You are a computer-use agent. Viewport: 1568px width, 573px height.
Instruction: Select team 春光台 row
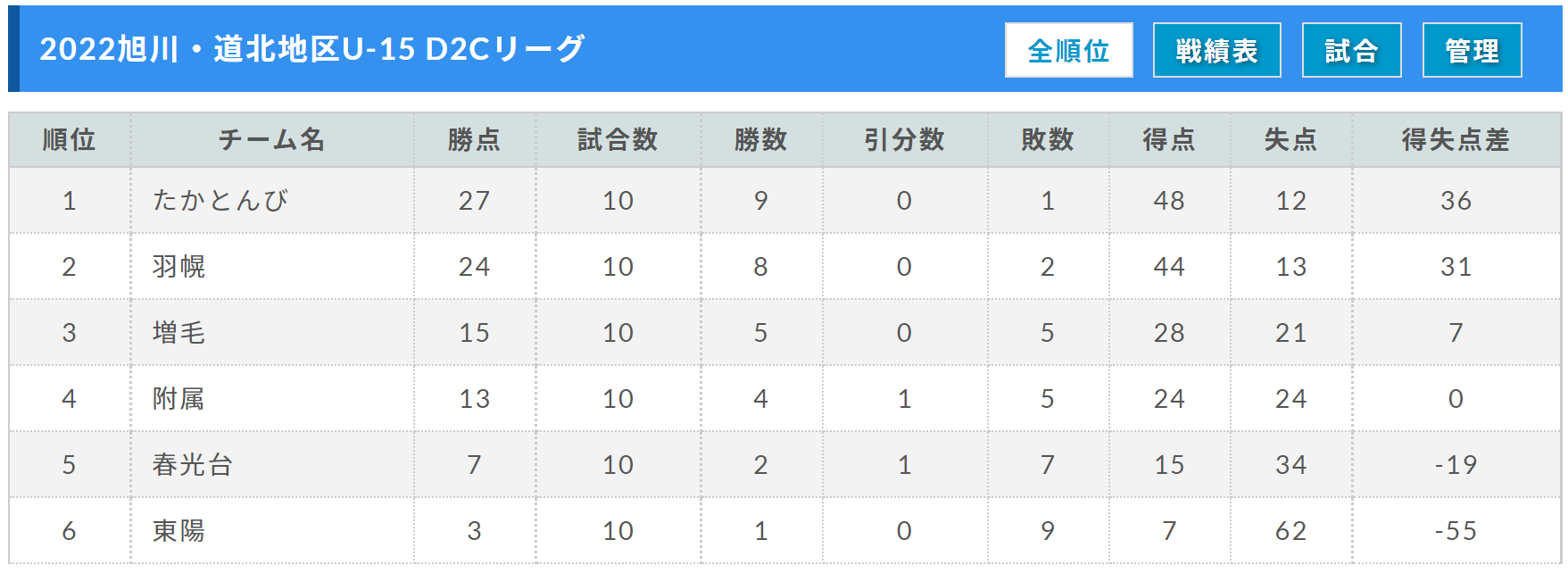click(784, 464)
